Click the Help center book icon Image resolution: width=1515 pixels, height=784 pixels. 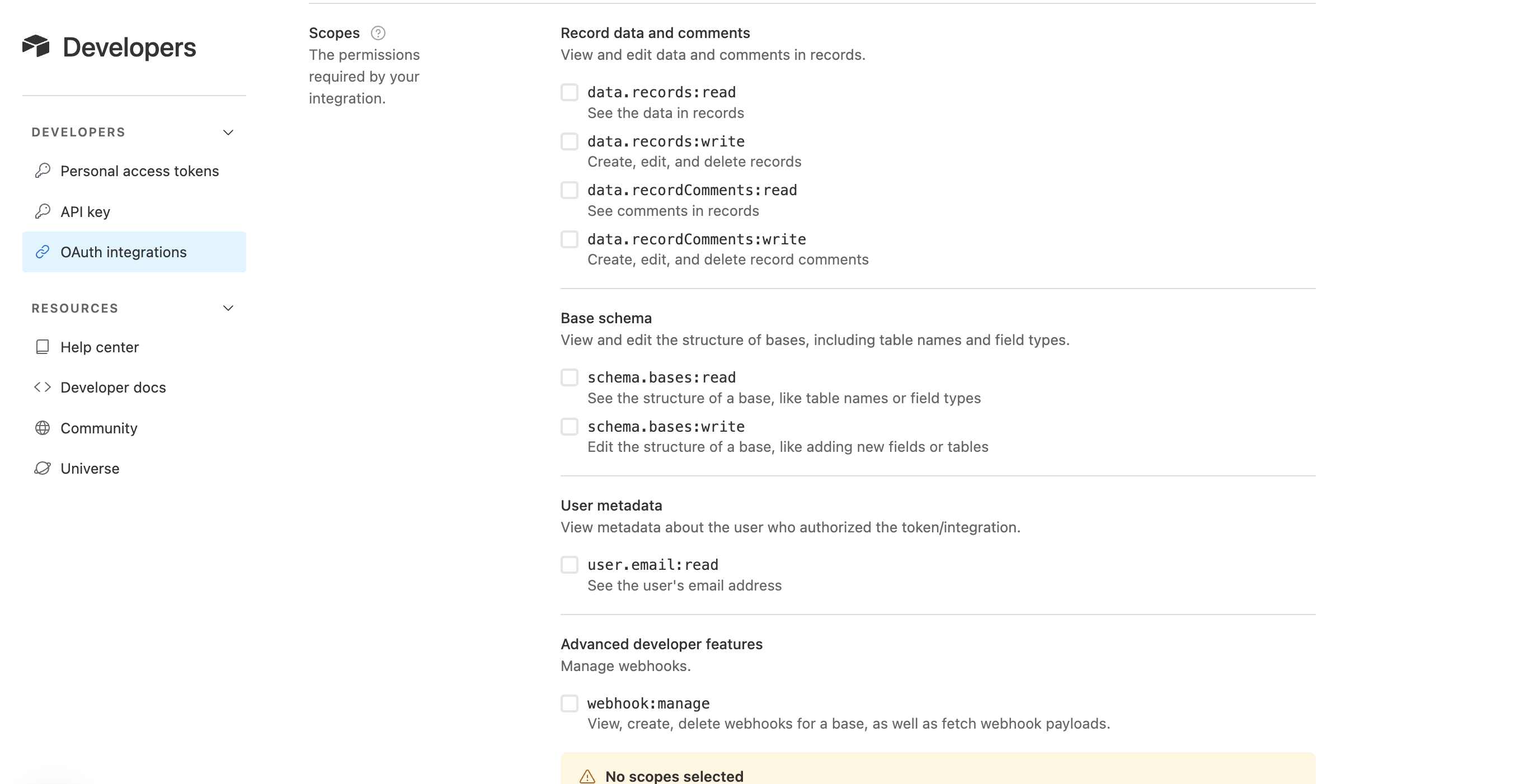pos(43,347)
